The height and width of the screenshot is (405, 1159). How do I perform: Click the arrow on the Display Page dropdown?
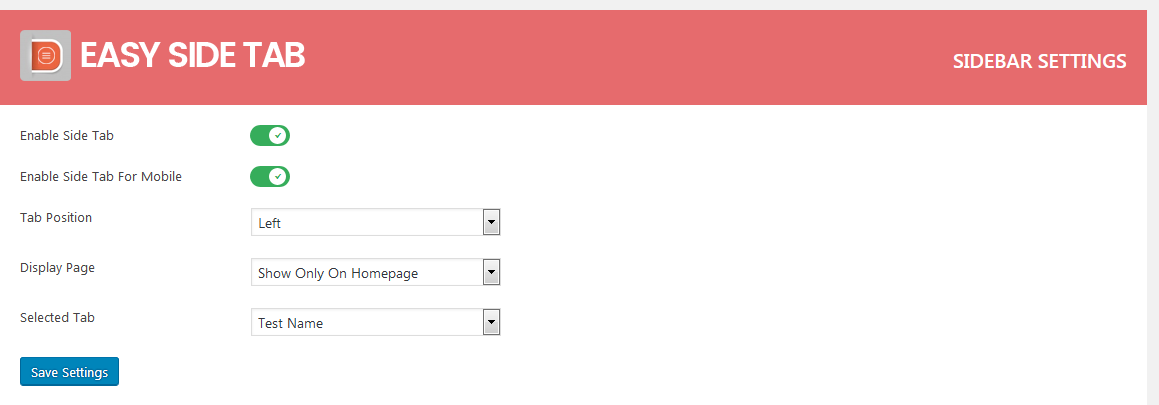tap(490, 272)
